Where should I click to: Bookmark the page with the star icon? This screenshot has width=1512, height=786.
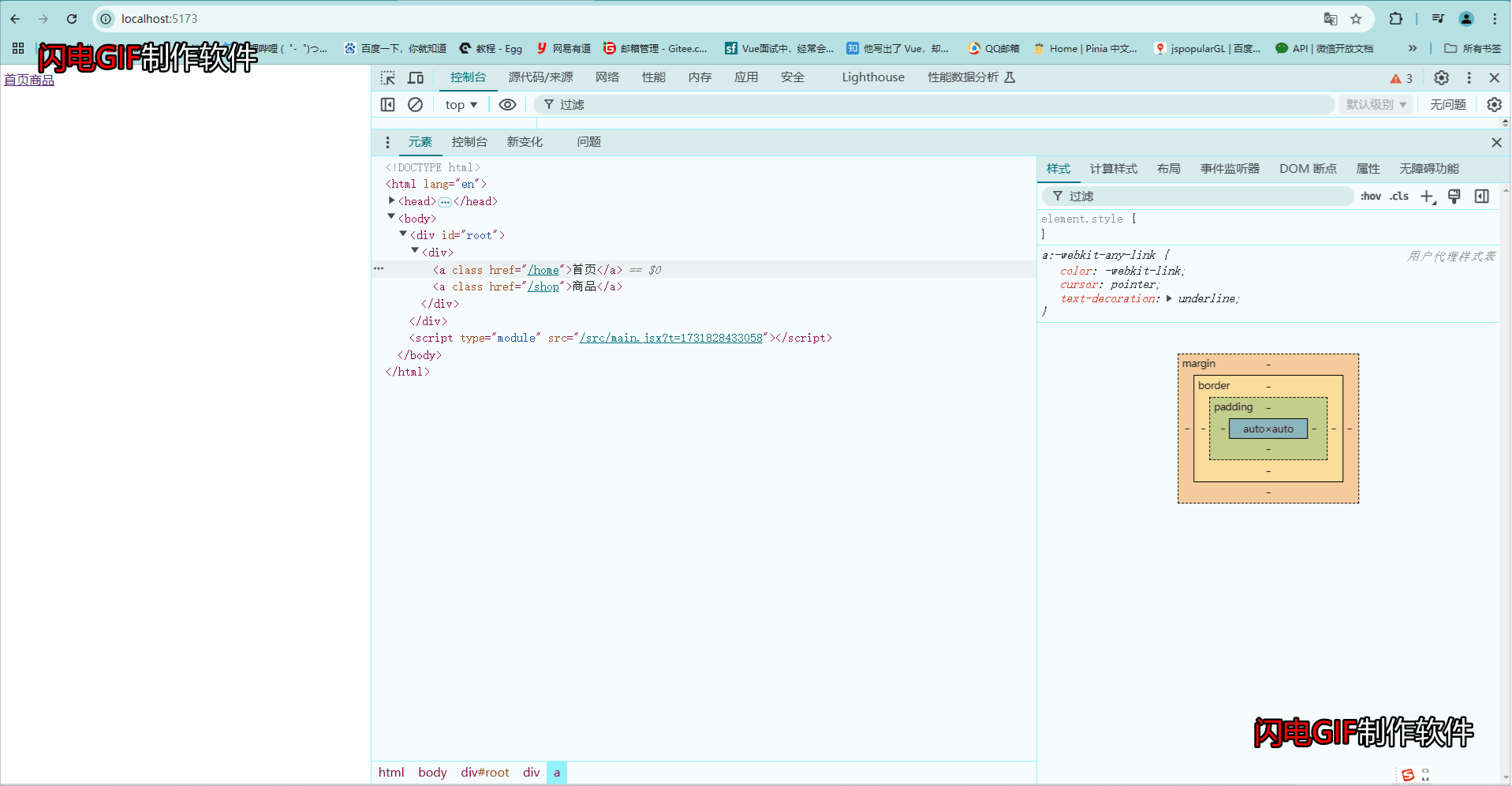click(x=1357, y=18)
